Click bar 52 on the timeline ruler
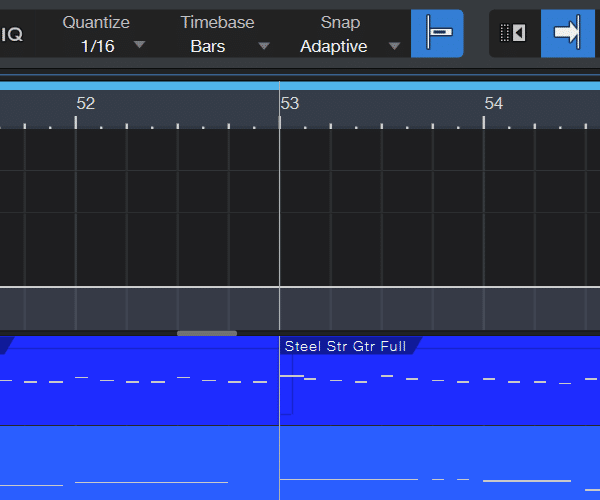This screenshot has width=600, height=500. pos(85,103)
